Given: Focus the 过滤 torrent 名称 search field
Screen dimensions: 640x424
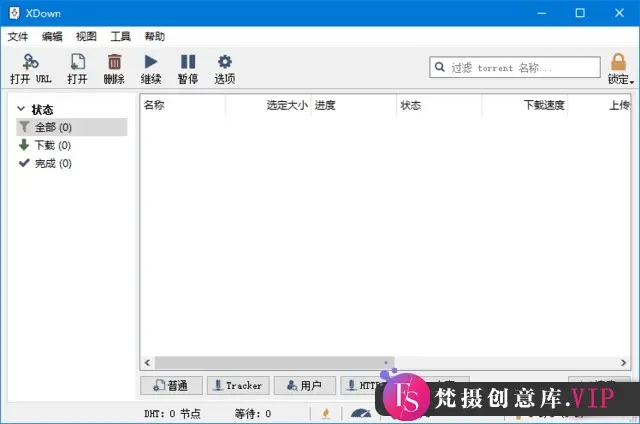Looking at the screenshot, I should [x=515, y=67].
